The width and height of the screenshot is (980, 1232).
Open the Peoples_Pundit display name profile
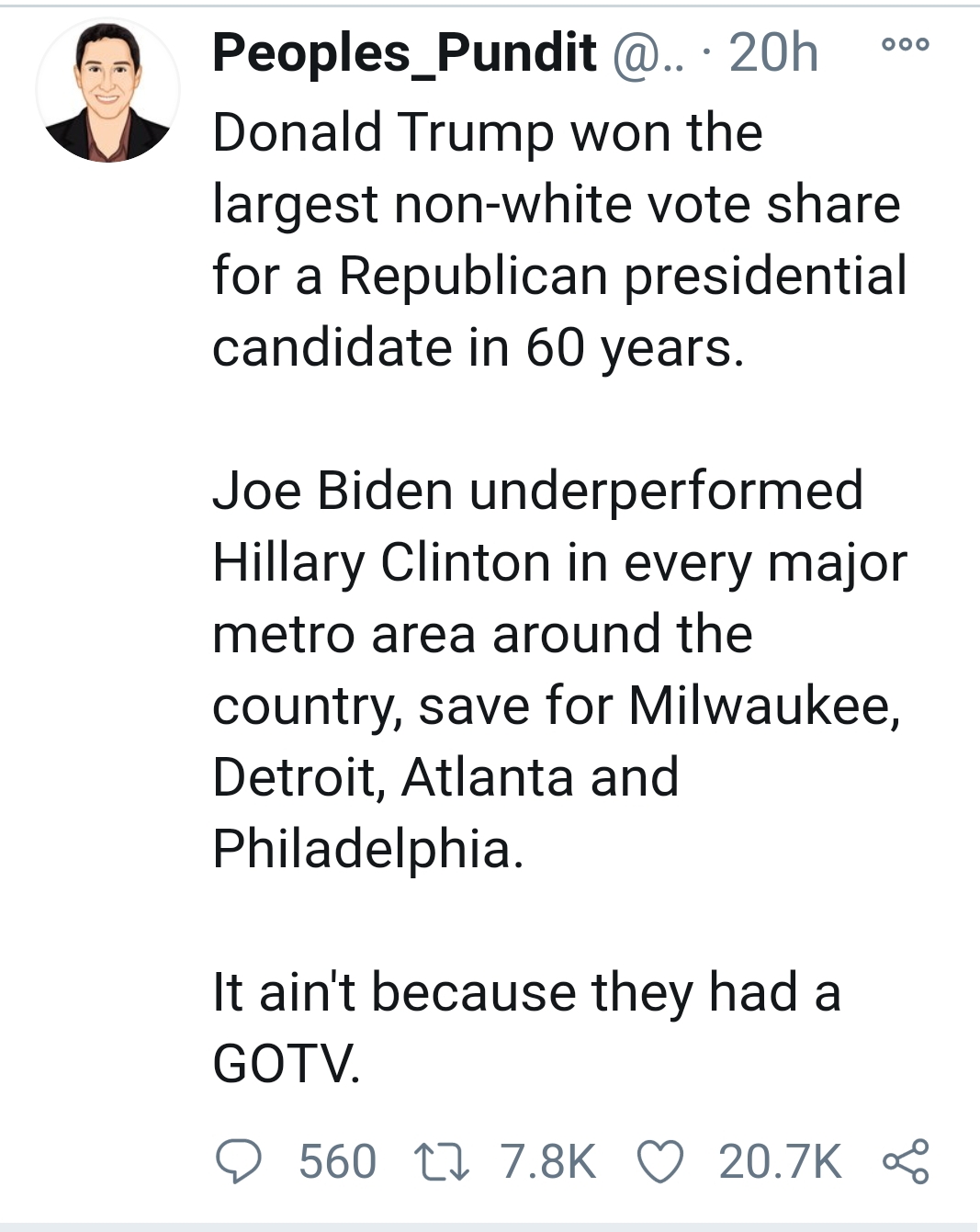[404, 53]
